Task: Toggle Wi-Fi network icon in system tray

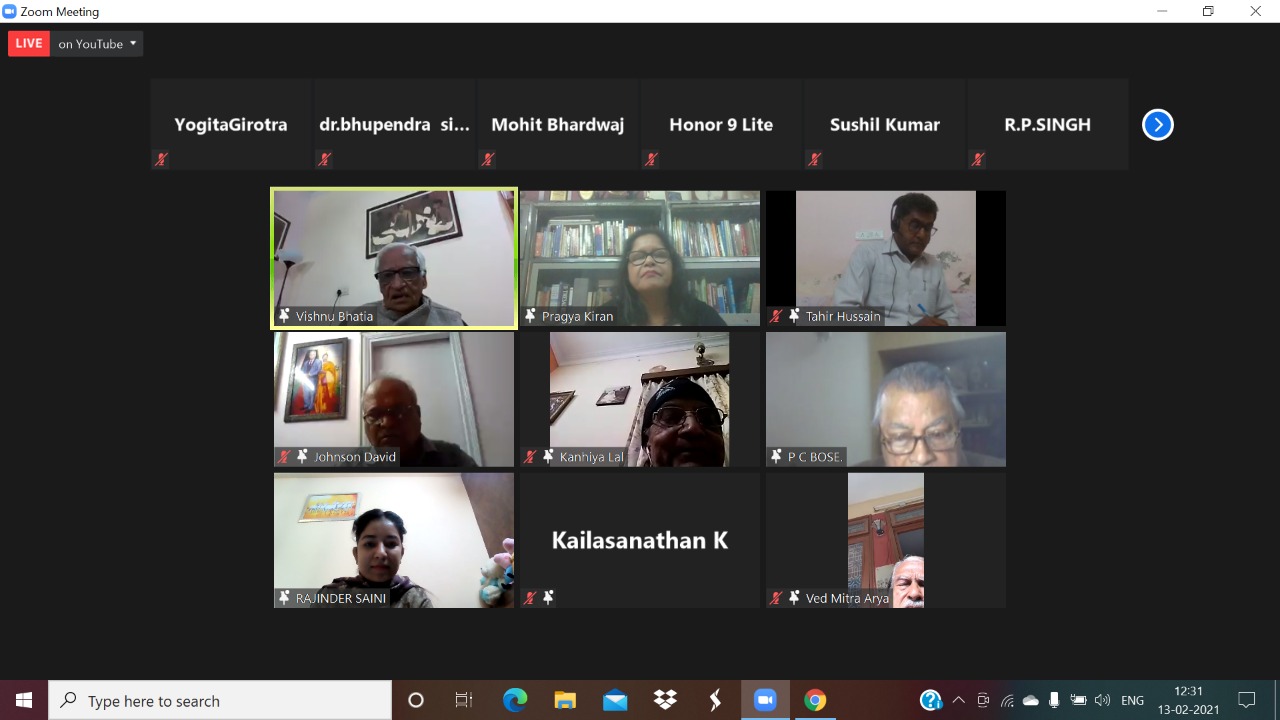Action: pyautogui.click(x=1007, y=700)
